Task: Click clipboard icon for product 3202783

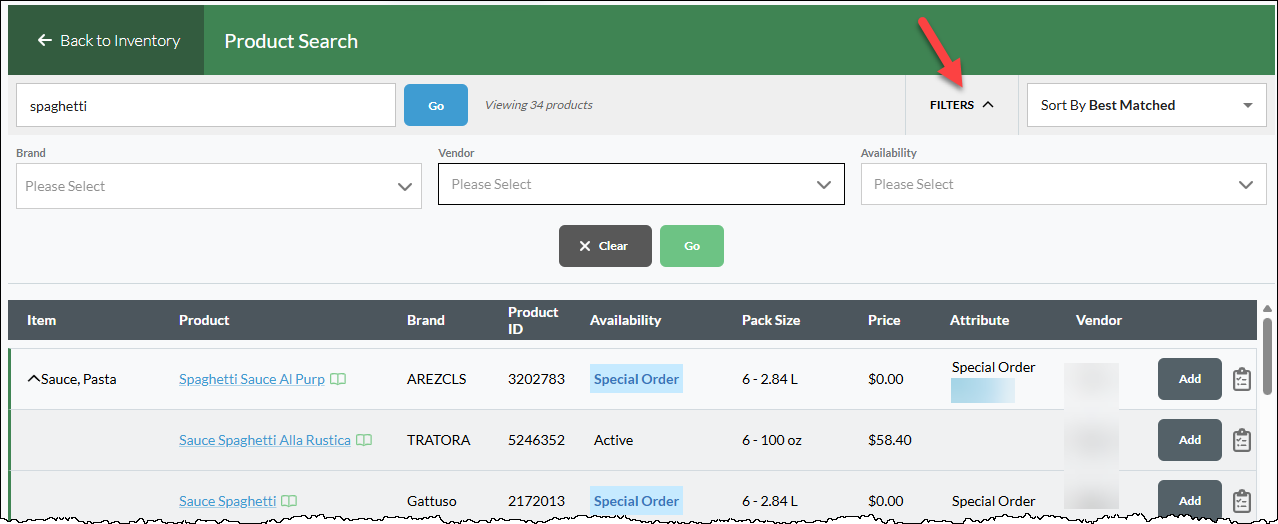Action: click(x=1242, y=379)
